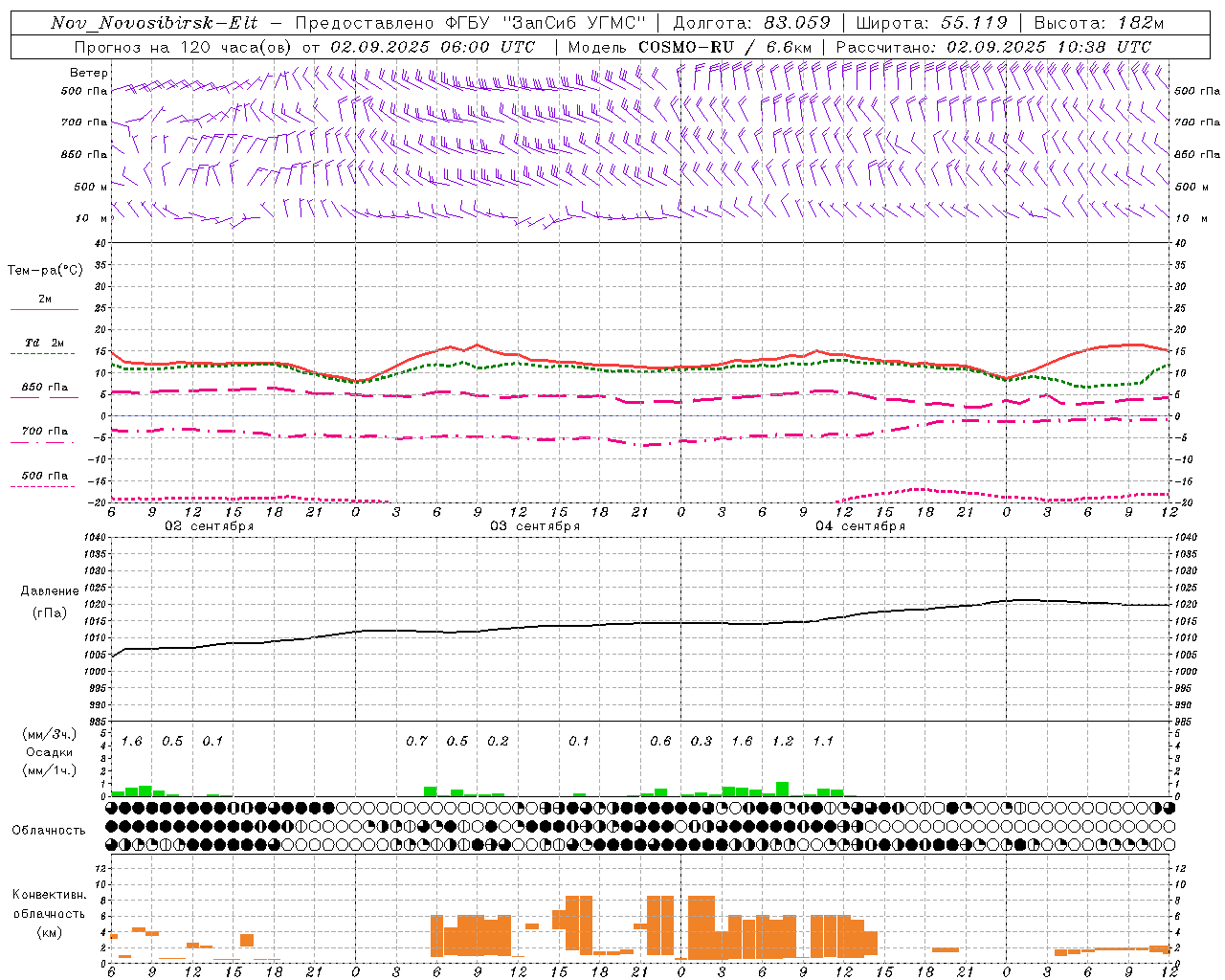Click the (мм/3ч.) precipitation unit label
Image resolution: width=1225 pixels, height=980 pixels.
coord(50,734)
